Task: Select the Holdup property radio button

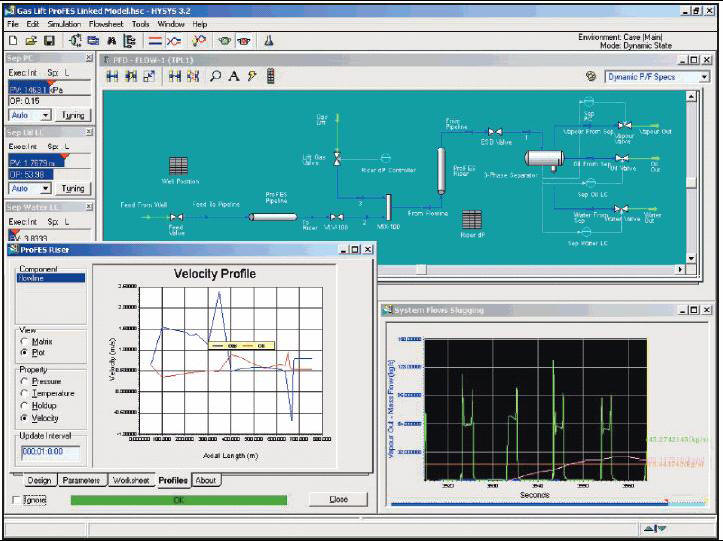Action: (24, 405)
